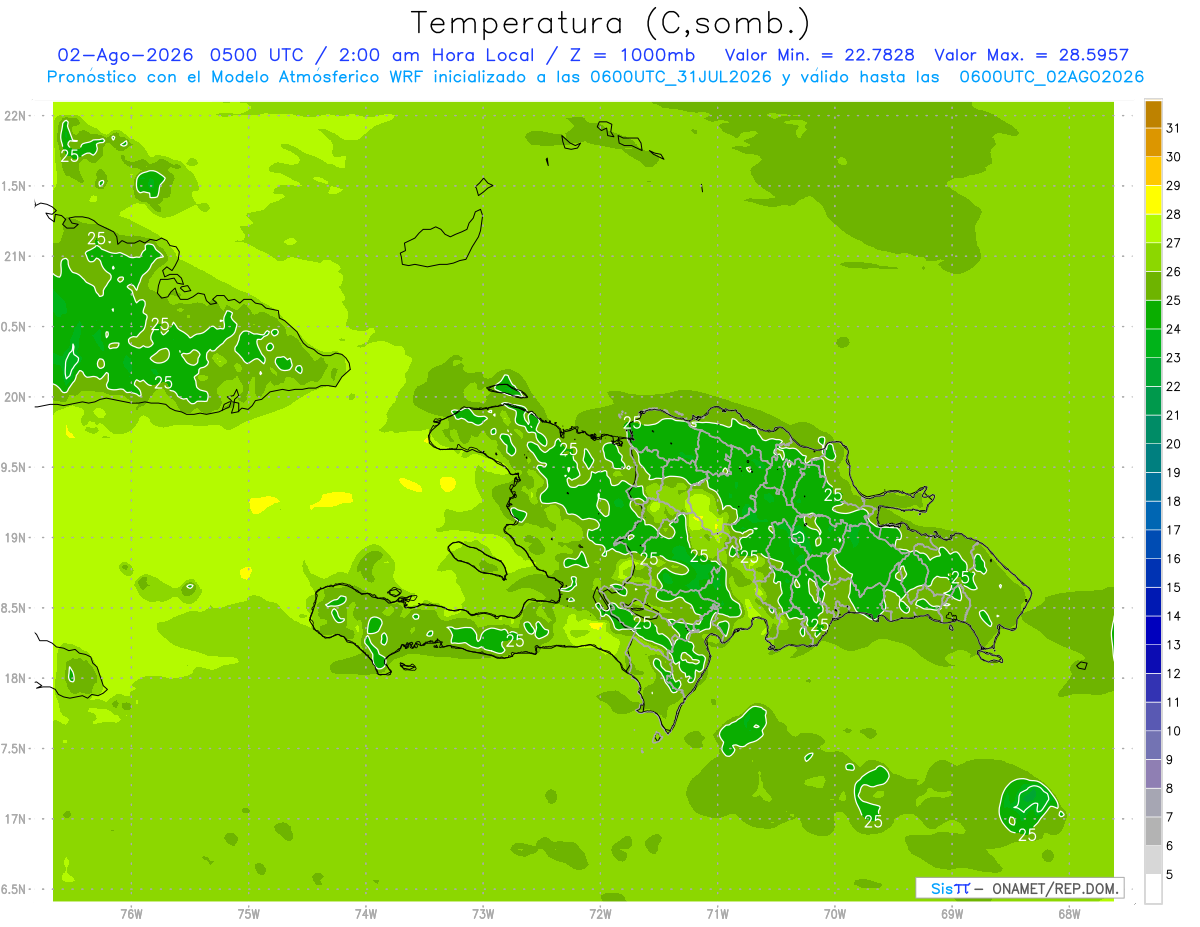Click the "73W" longitude label
Image resolution: width=1200 pixels, height=927 pixels.
point(483,914)
